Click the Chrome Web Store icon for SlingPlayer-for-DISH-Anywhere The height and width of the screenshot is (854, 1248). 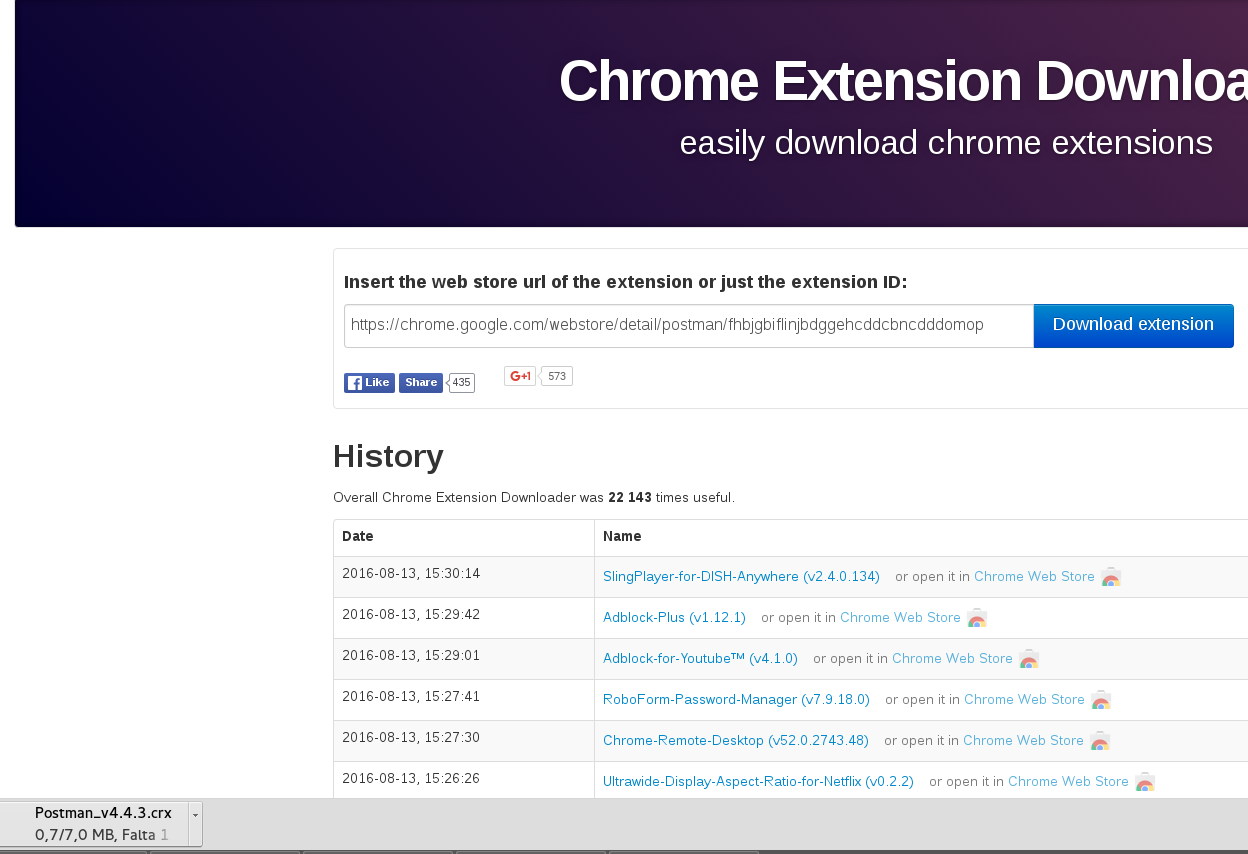1111,577
